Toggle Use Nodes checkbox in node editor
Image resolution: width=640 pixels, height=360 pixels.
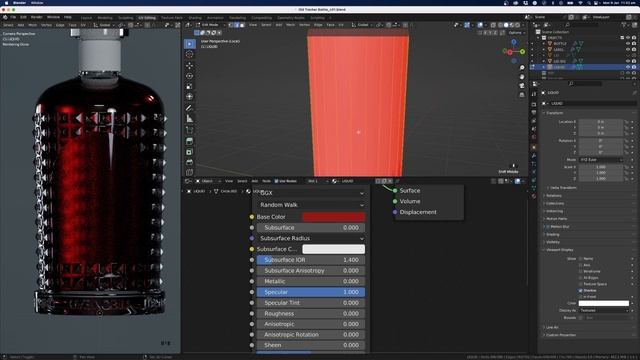[276, 181]
